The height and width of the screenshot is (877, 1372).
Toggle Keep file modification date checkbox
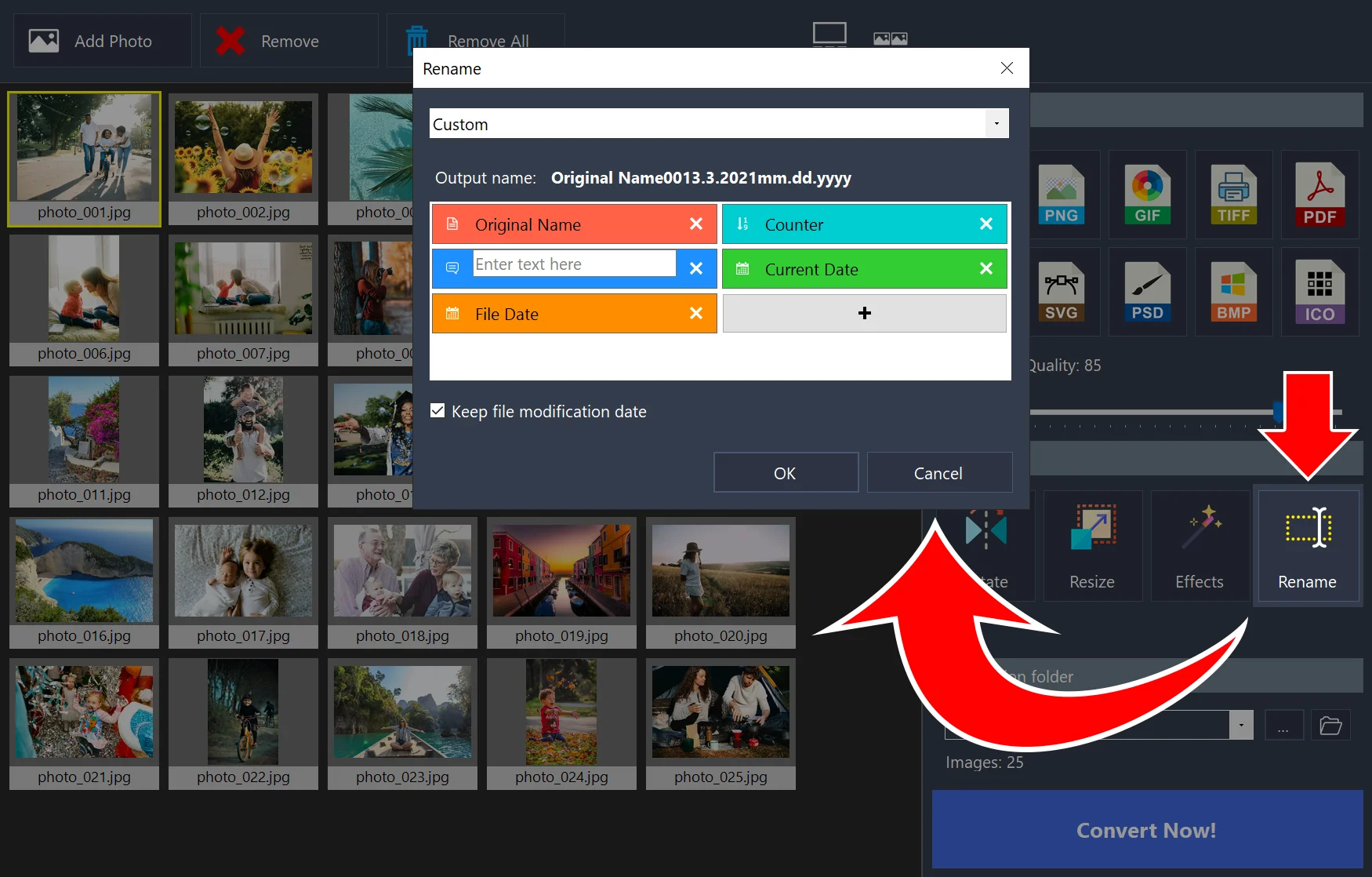(437, 410)
